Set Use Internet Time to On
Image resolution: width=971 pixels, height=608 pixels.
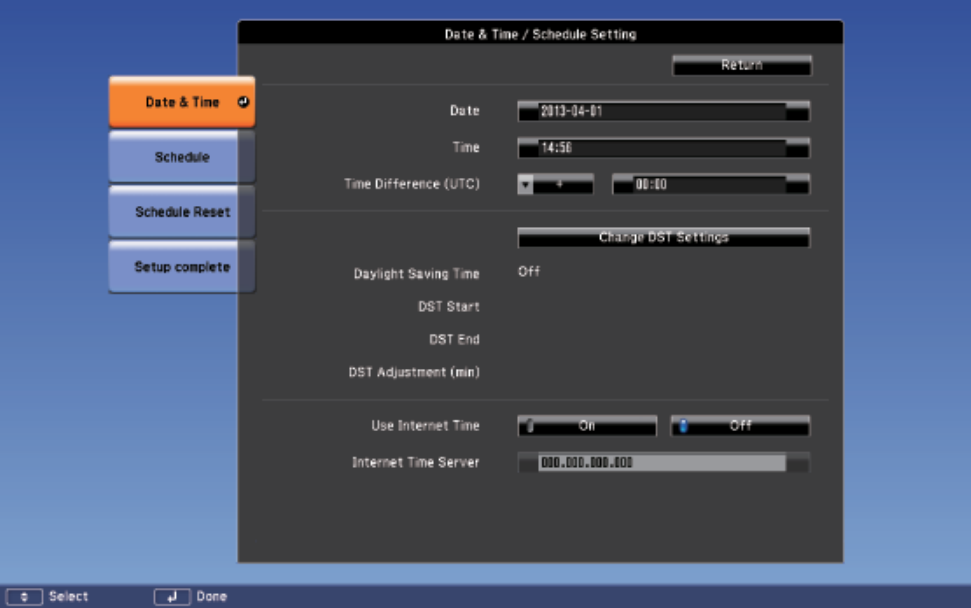click(x=587, y=426)
